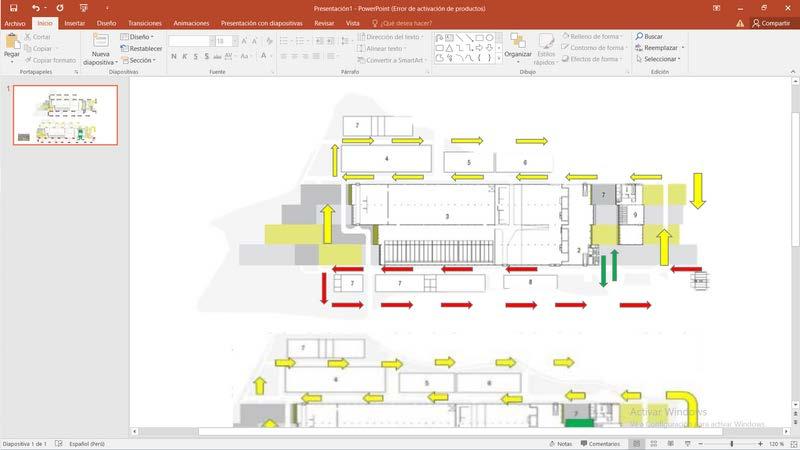Open the Diseño layout dropdown
Screen dimensions: 800x450
click(x=137, y=37)
